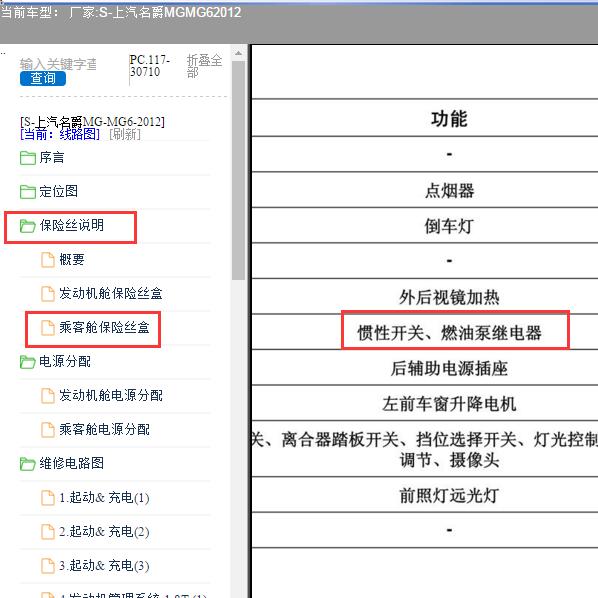Click the 刷新 refresh link

pos(125,134)
